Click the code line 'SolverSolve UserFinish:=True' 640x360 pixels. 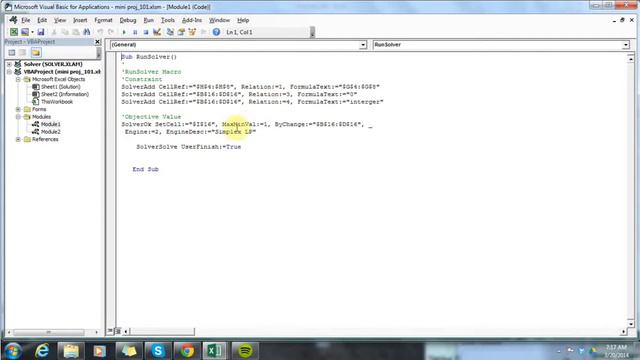point(189,147)
